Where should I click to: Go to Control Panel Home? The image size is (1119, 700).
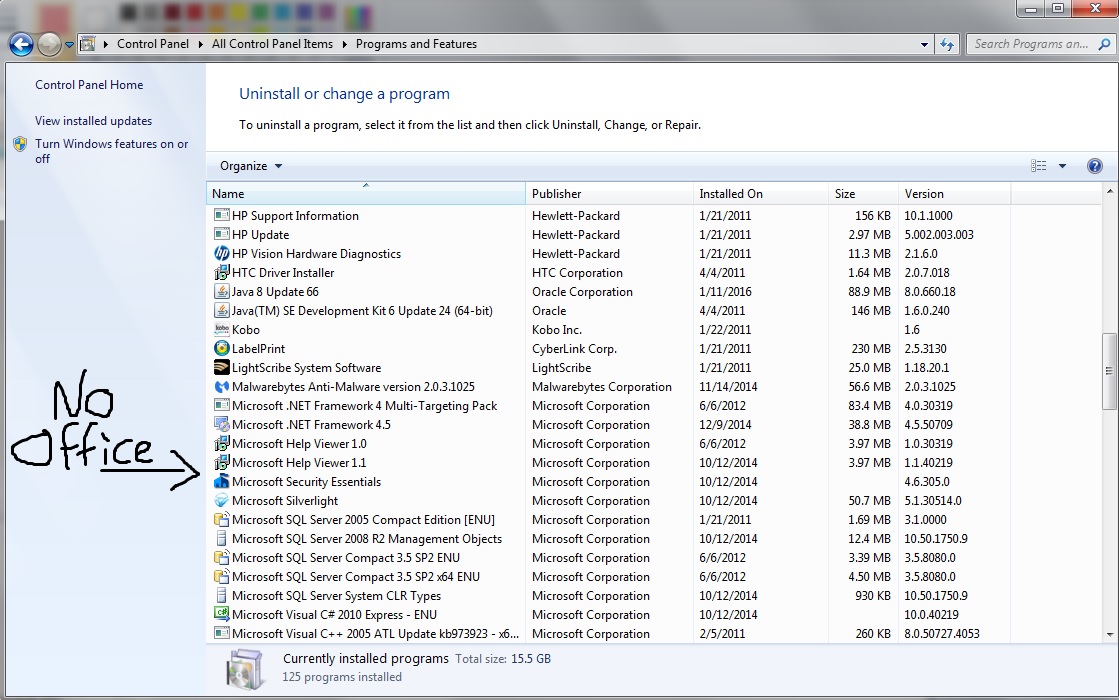[89, 85]
